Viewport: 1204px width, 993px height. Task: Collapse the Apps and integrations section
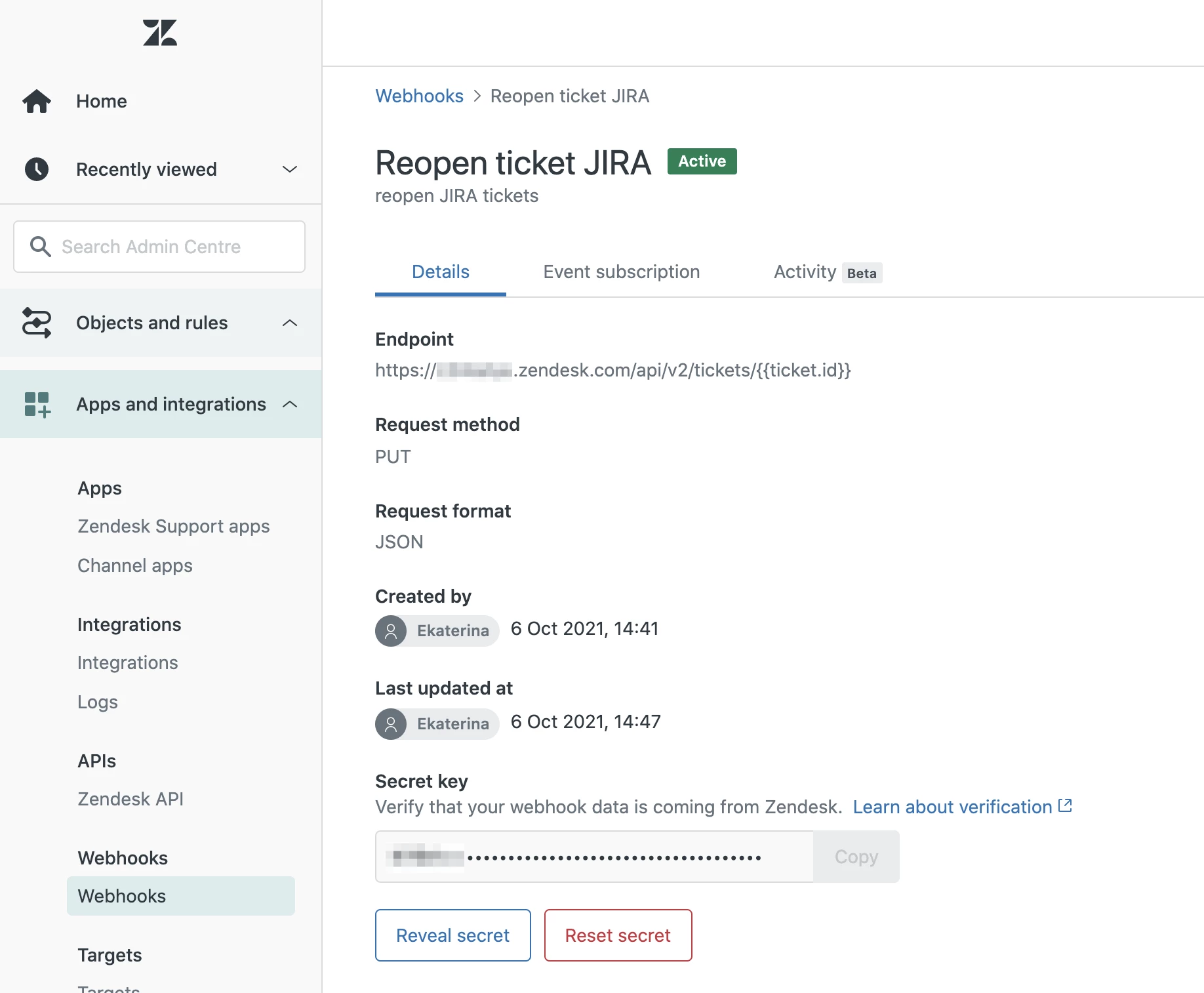click(290, 404)
